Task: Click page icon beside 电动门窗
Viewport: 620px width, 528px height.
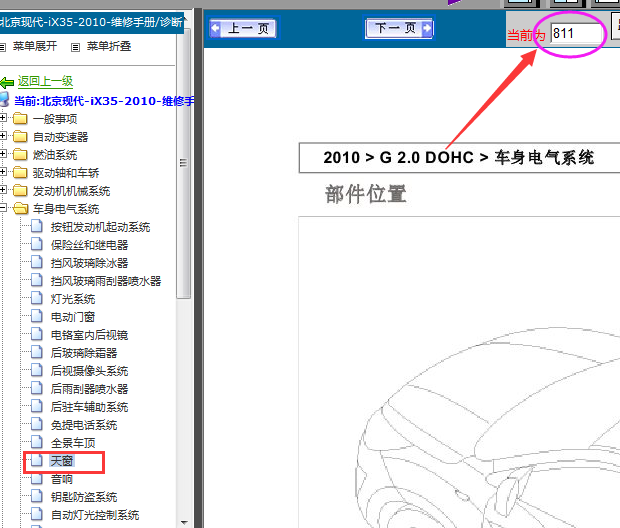Action: [37, 316]
